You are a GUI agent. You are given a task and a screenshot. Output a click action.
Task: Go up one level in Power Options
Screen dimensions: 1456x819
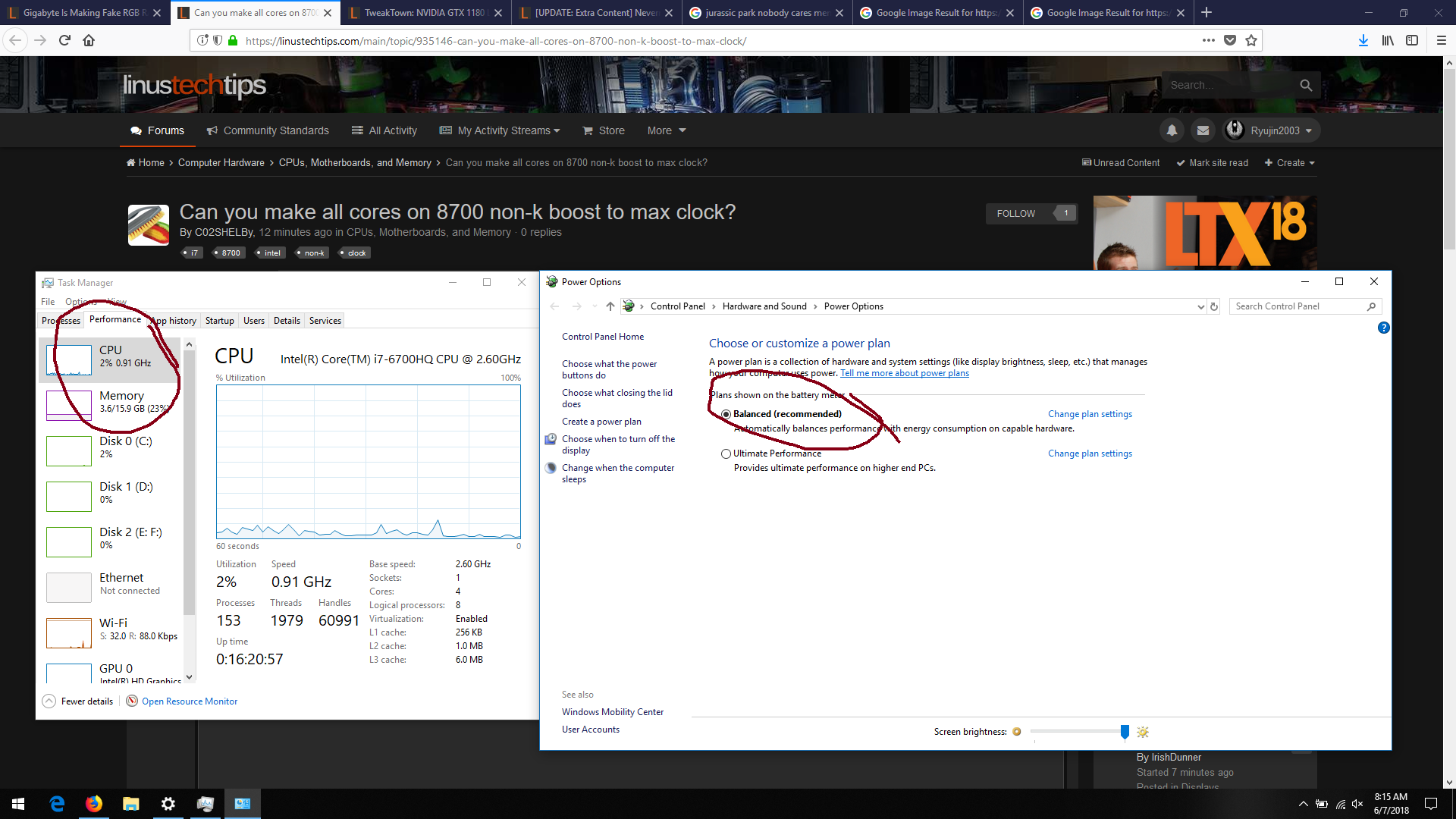tap(610, 306)
